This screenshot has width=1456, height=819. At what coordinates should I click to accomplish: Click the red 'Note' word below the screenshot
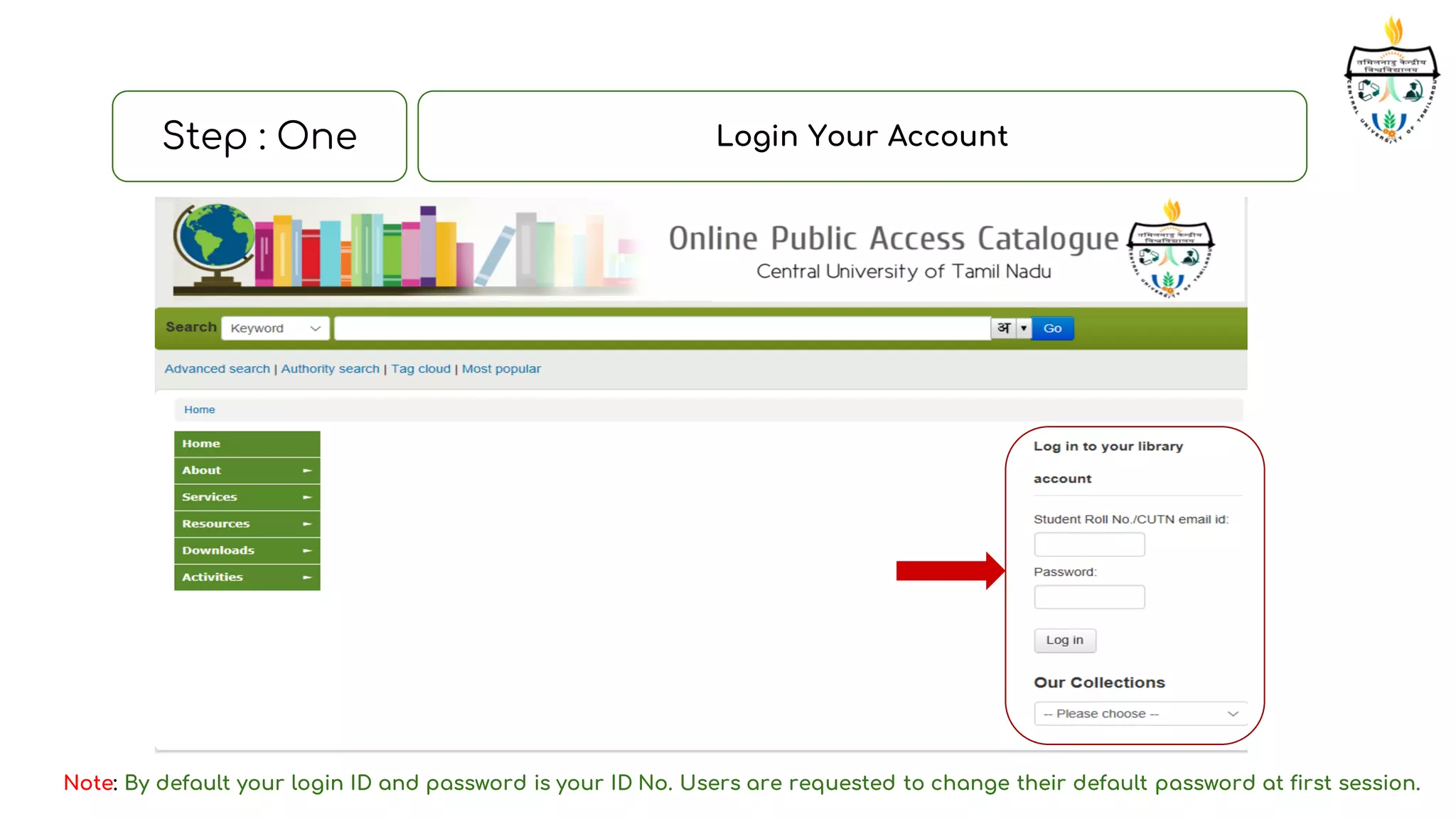(x=88, y=783)
